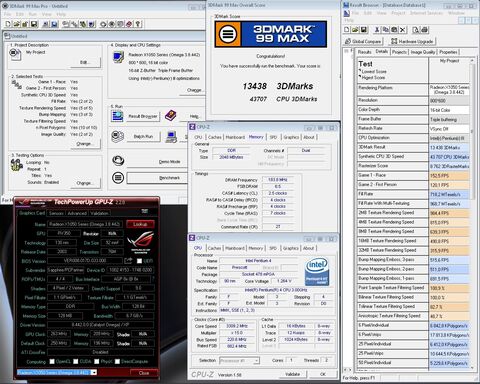480x384 pixels.
Task: Click the Batch Run button
Action: pyautogui.click(x=143, y=136)
